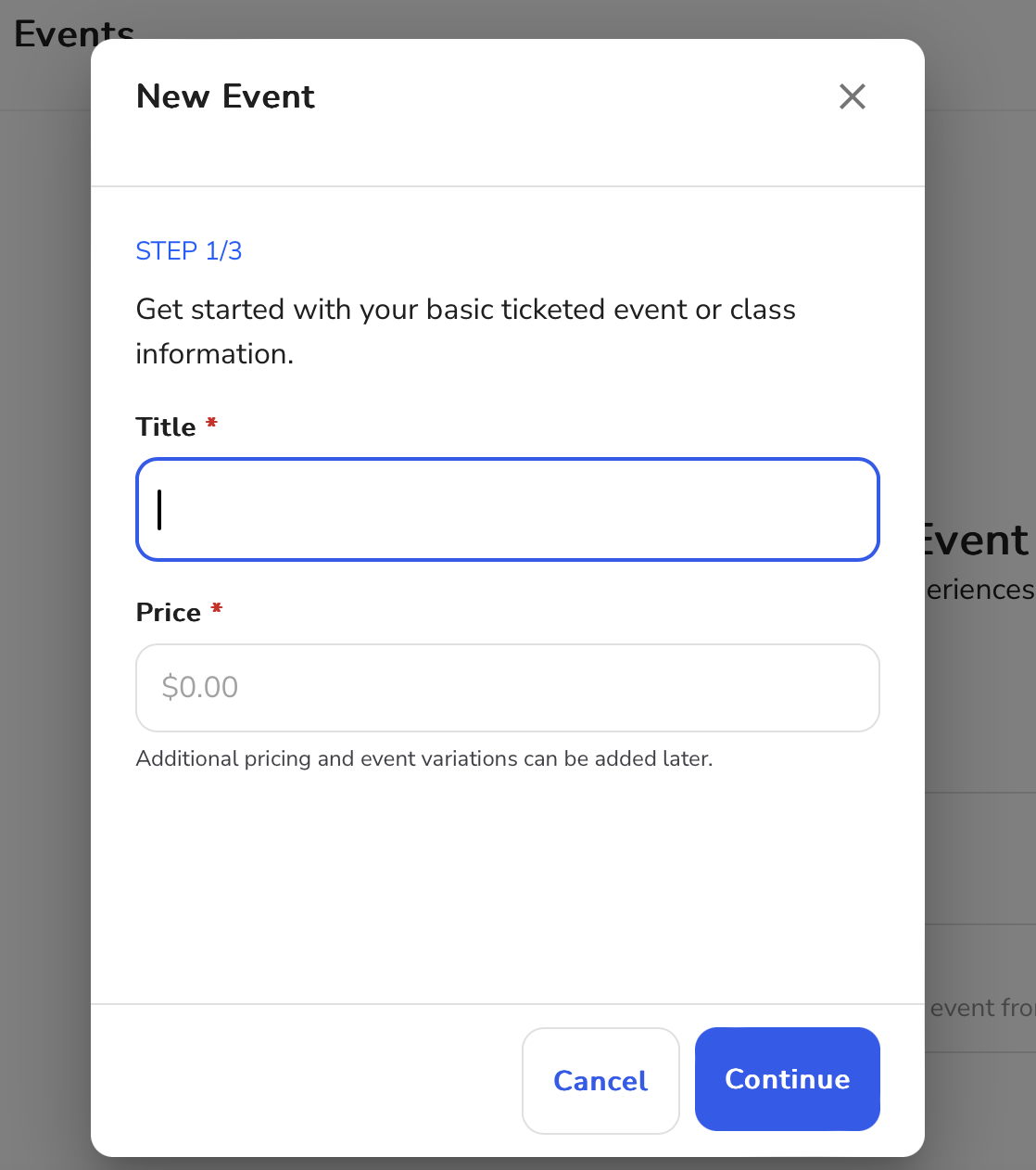1036x1170 pixels.
Task: Cancel the new event creation
Action: (600, 1080)
